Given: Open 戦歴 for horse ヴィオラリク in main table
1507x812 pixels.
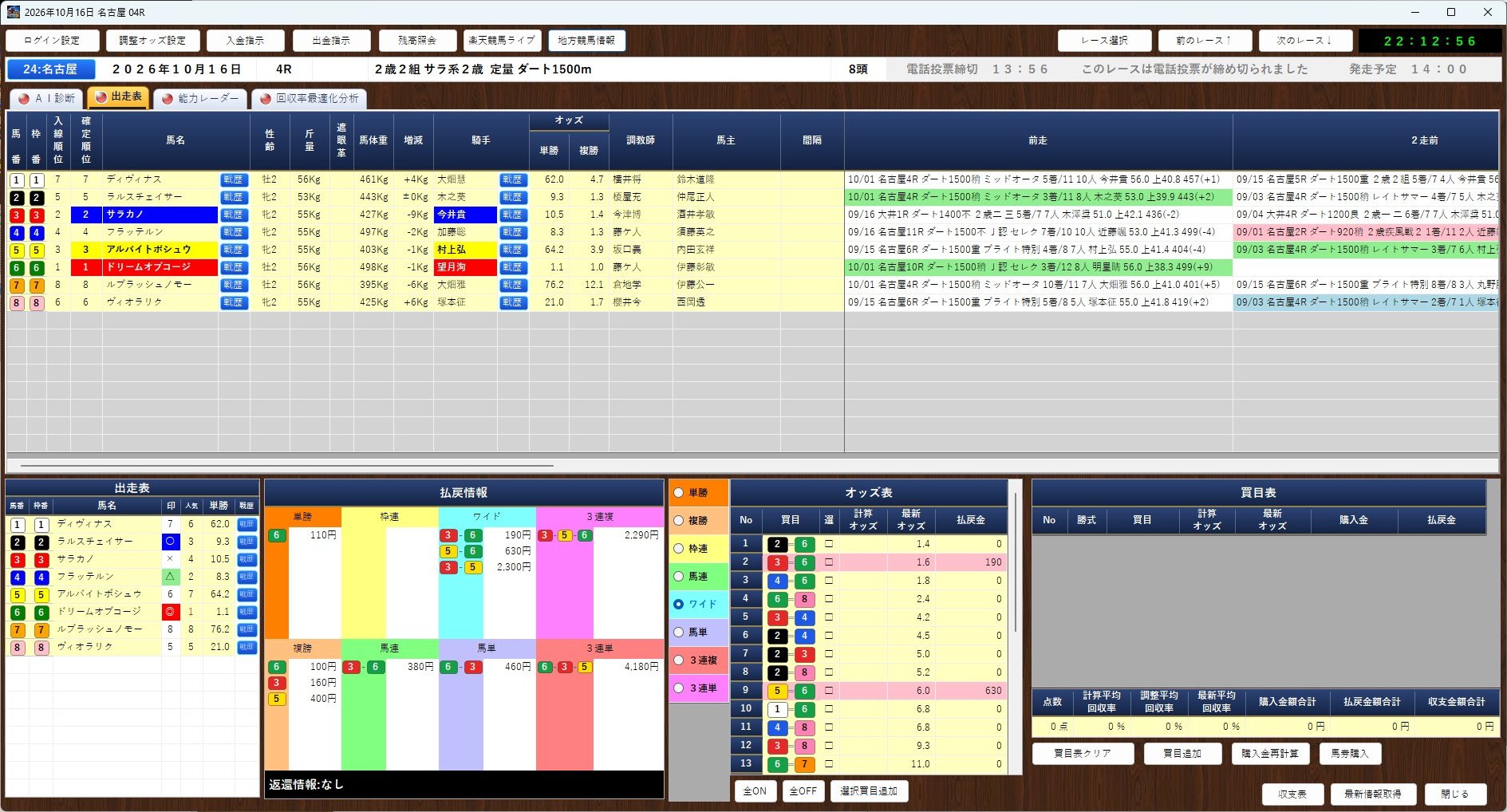Looking at the screenshot, I should pyautogui.click(x=233, y=302).
